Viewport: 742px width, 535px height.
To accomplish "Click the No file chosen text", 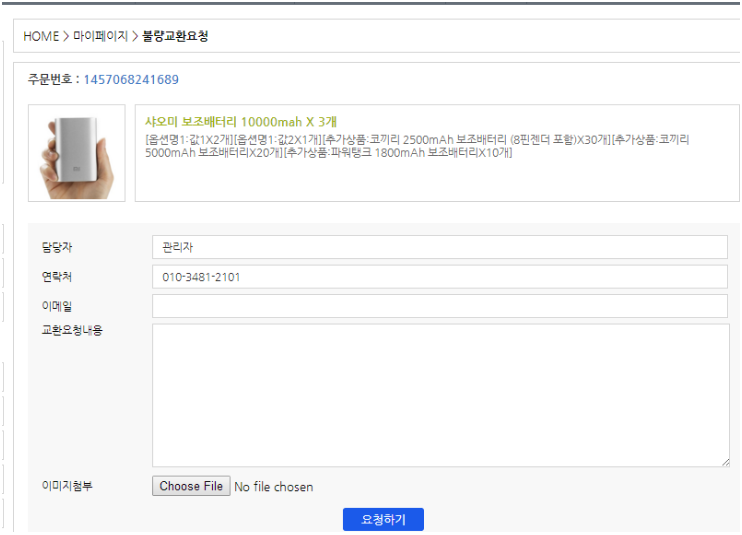I will point(273,487).
